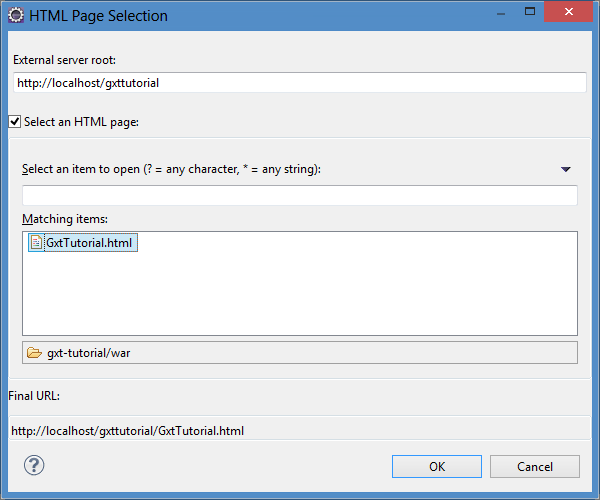
Task: Focus the External server root field
Action: click(300, 83)
